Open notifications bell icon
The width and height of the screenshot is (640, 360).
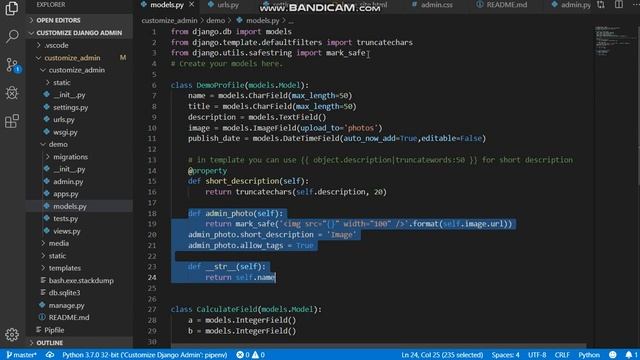pos(629,355)
